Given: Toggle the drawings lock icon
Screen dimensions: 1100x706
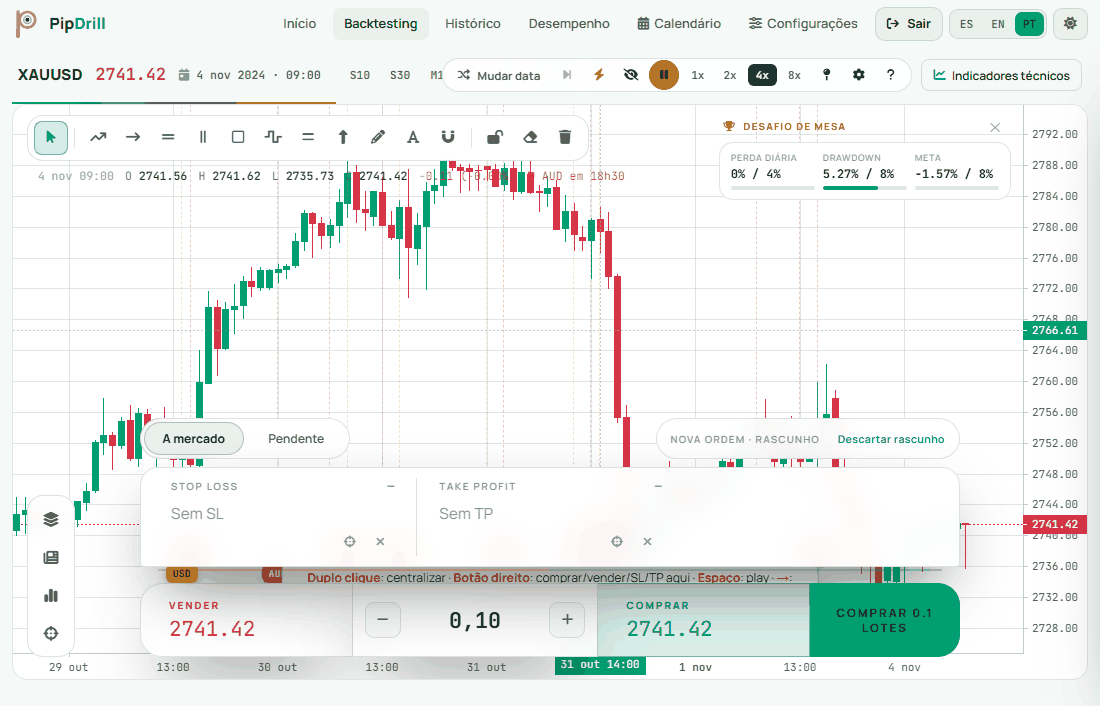Looking at the screenshot, I should 495,138.
